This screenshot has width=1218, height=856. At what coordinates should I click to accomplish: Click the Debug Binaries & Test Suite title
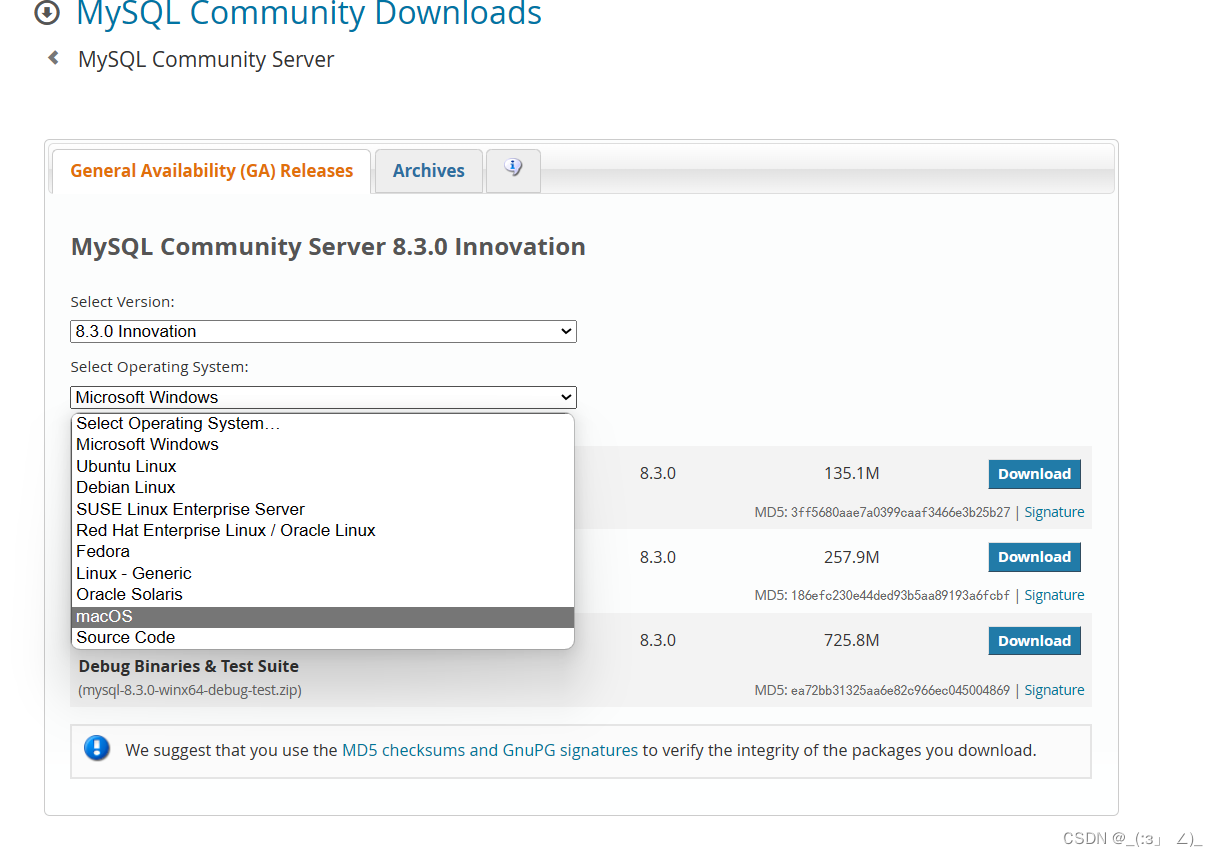click(189, 666)
